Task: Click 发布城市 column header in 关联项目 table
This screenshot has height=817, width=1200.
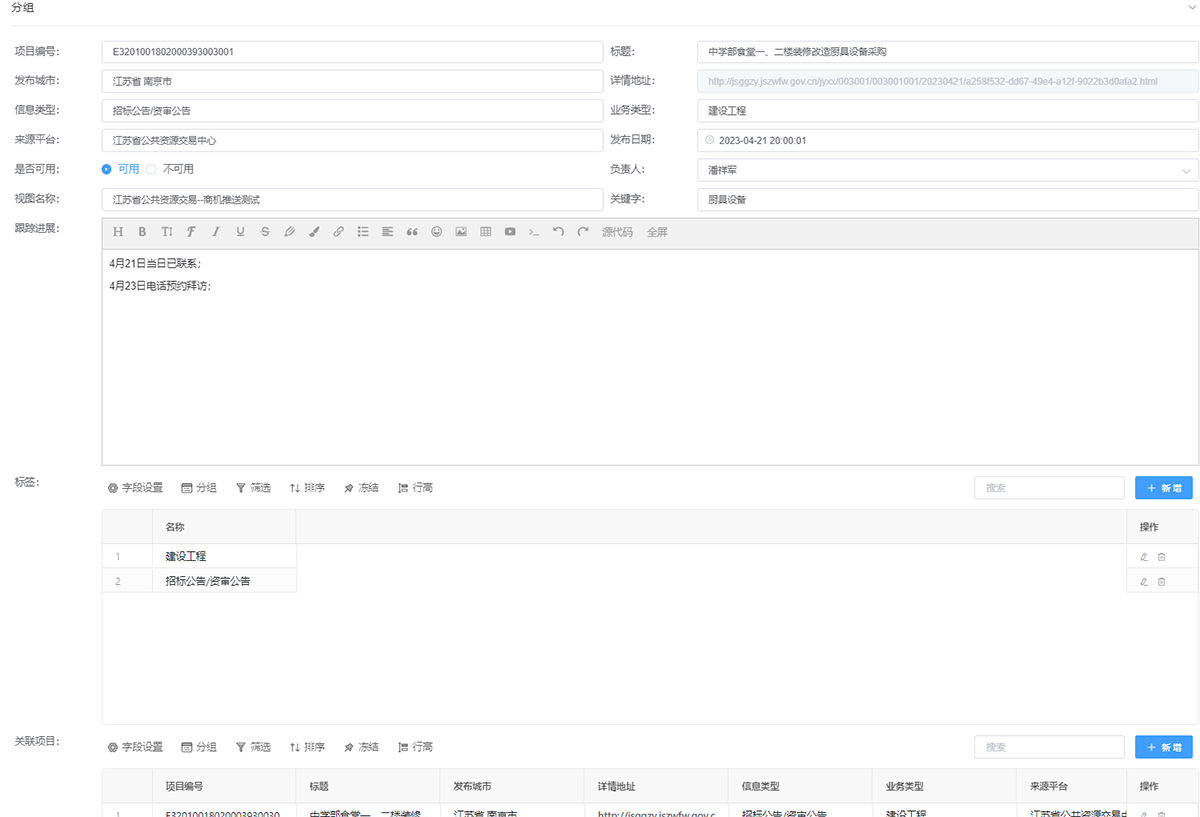Action: tap(512, 787)
